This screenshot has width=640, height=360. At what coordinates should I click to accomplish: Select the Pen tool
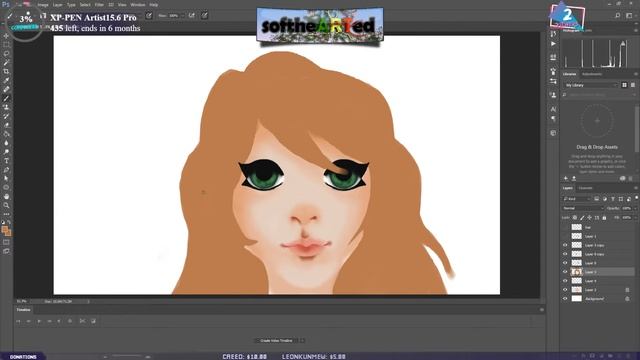6,170
